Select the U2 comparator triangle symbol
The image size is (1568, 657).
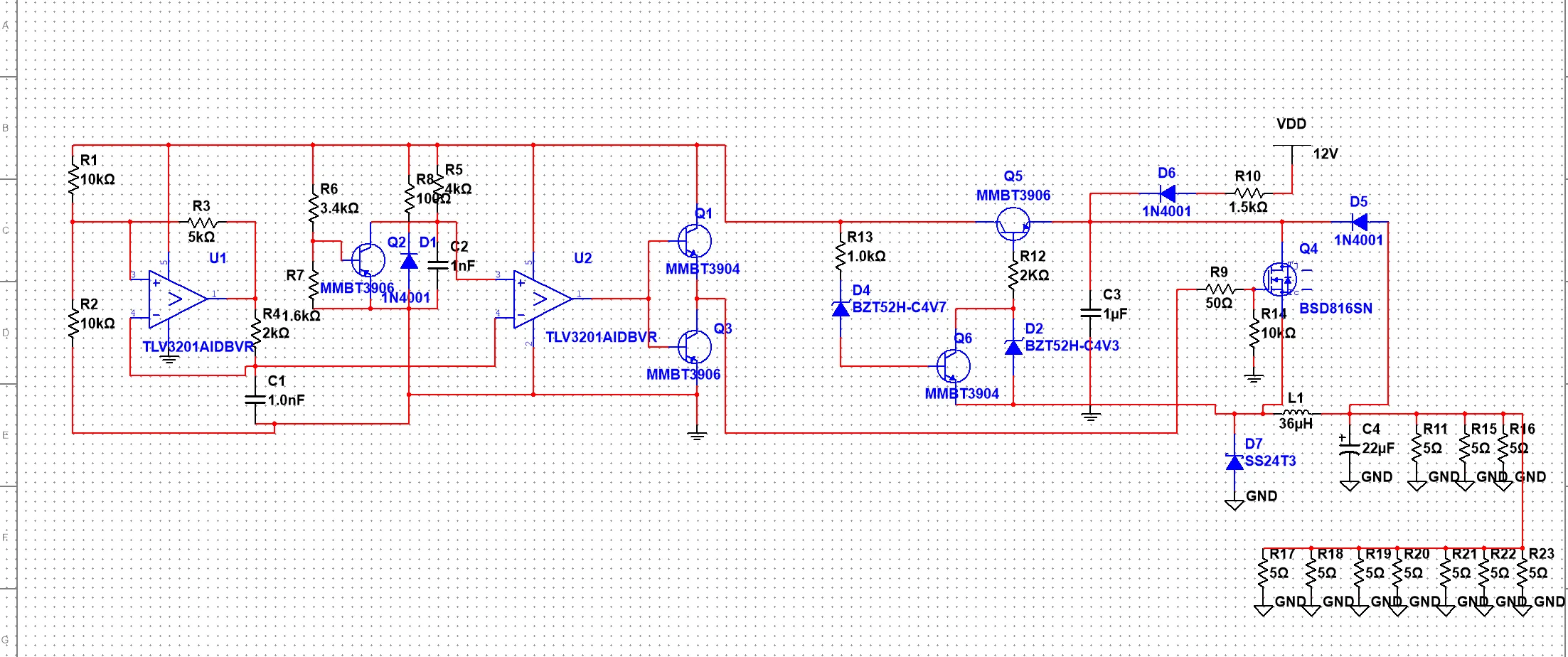(542, 299)
